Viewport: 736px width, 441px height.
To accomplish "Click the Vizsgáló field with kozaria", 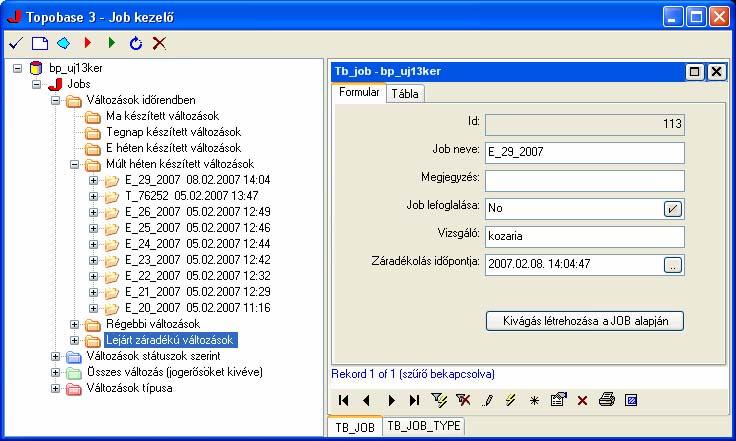I will click(585, 236).
